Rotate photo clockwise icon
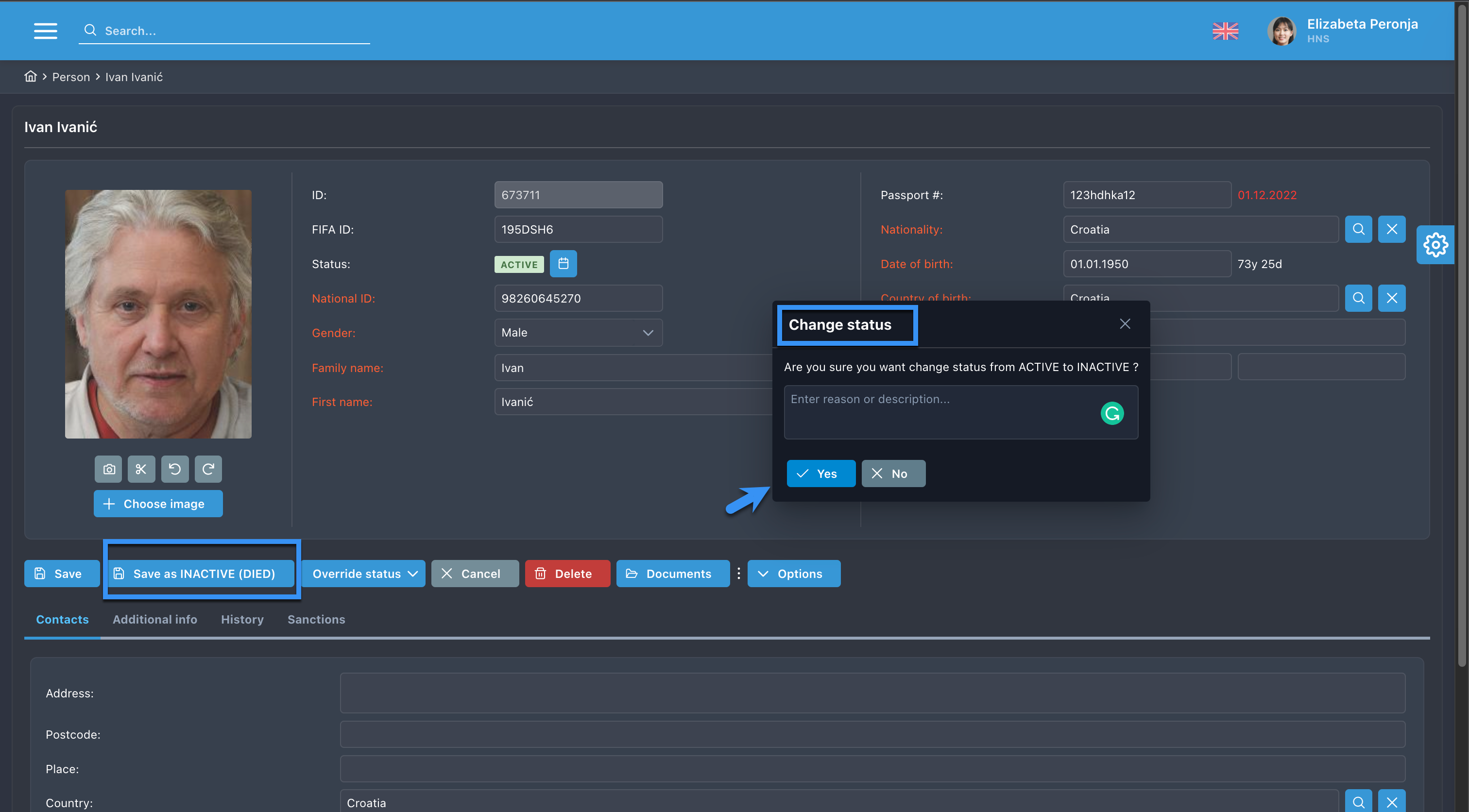Viewport: 1469px width, 812px height. click(x=208, y=469)
